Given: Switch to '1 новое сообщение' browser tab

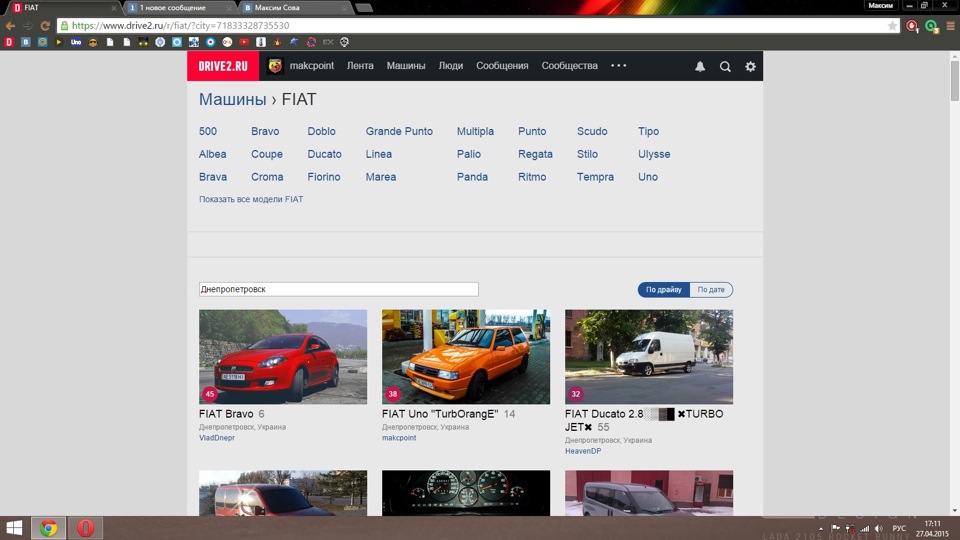Looking at the screenshot, I should coord(179,8).
